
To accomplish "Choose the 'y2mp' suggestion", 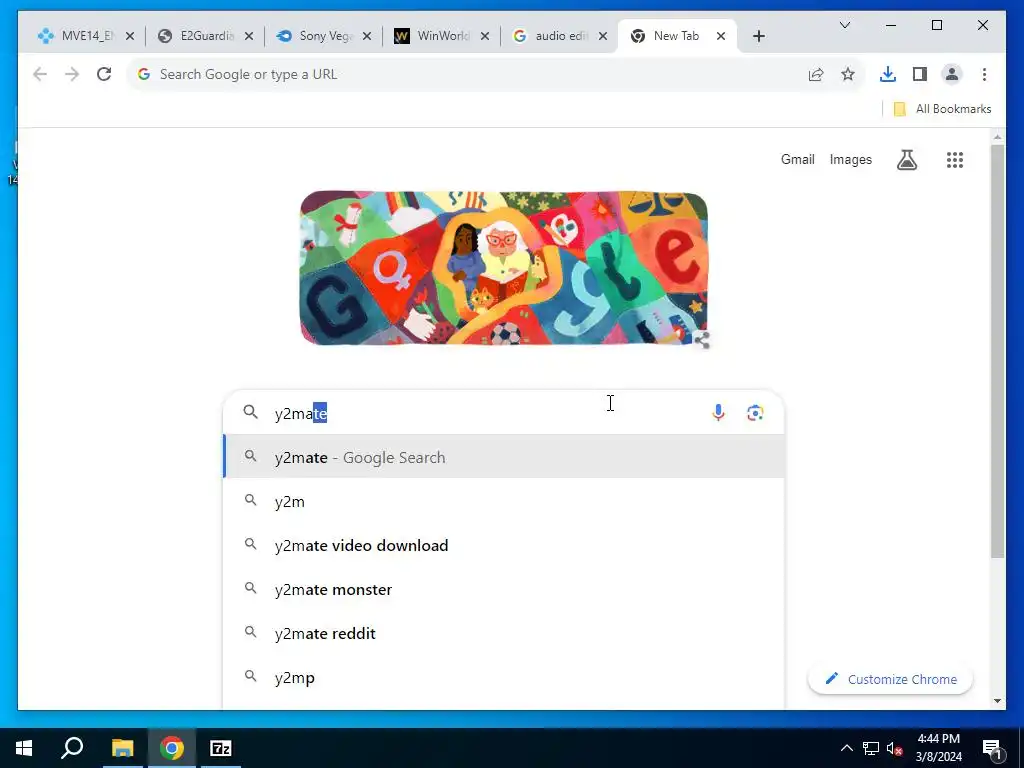I will 504,677.
